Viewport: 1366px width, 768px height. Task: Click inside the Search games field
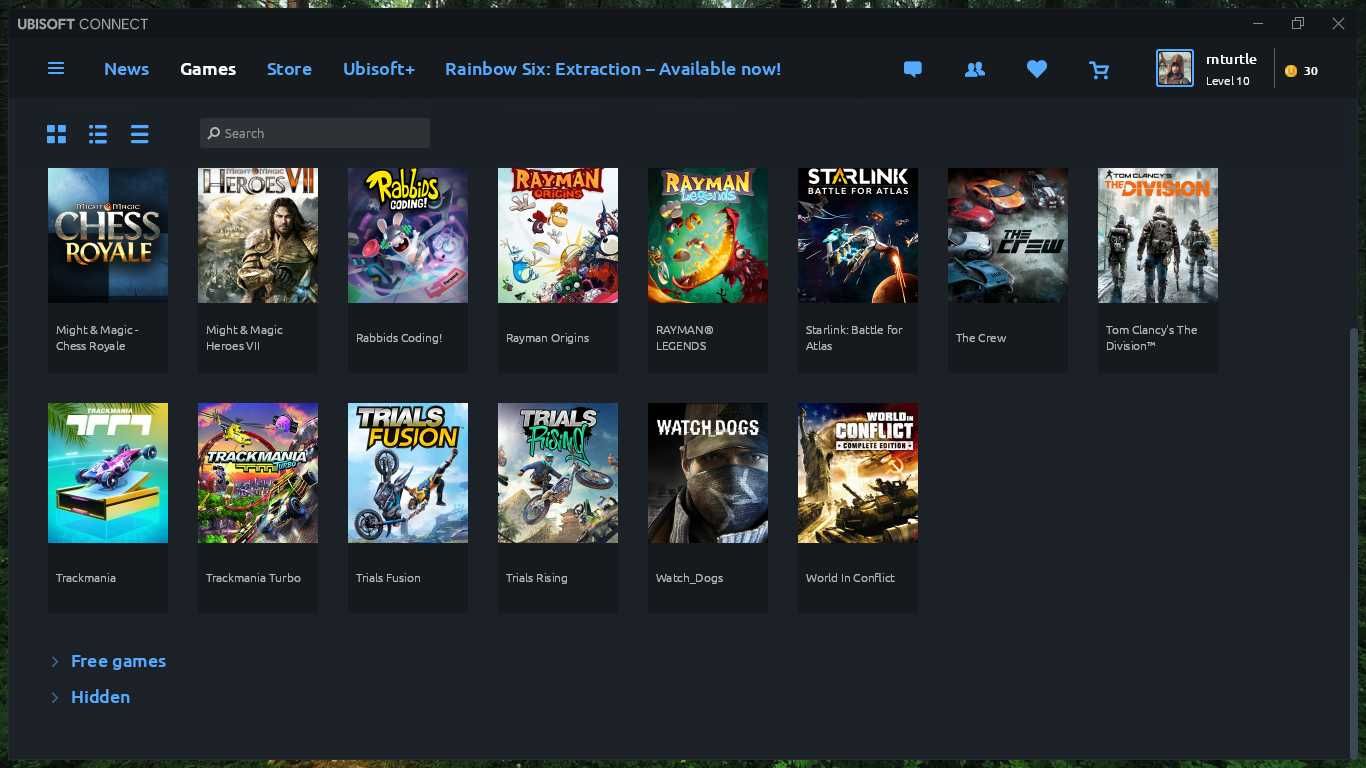315,133
